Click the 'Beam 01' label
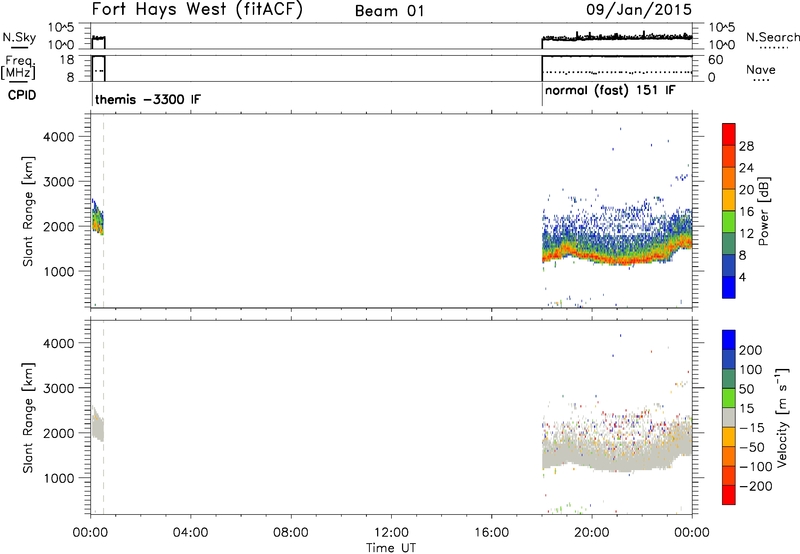The height and width of the screenshot is (554, 800). (390, 11)
